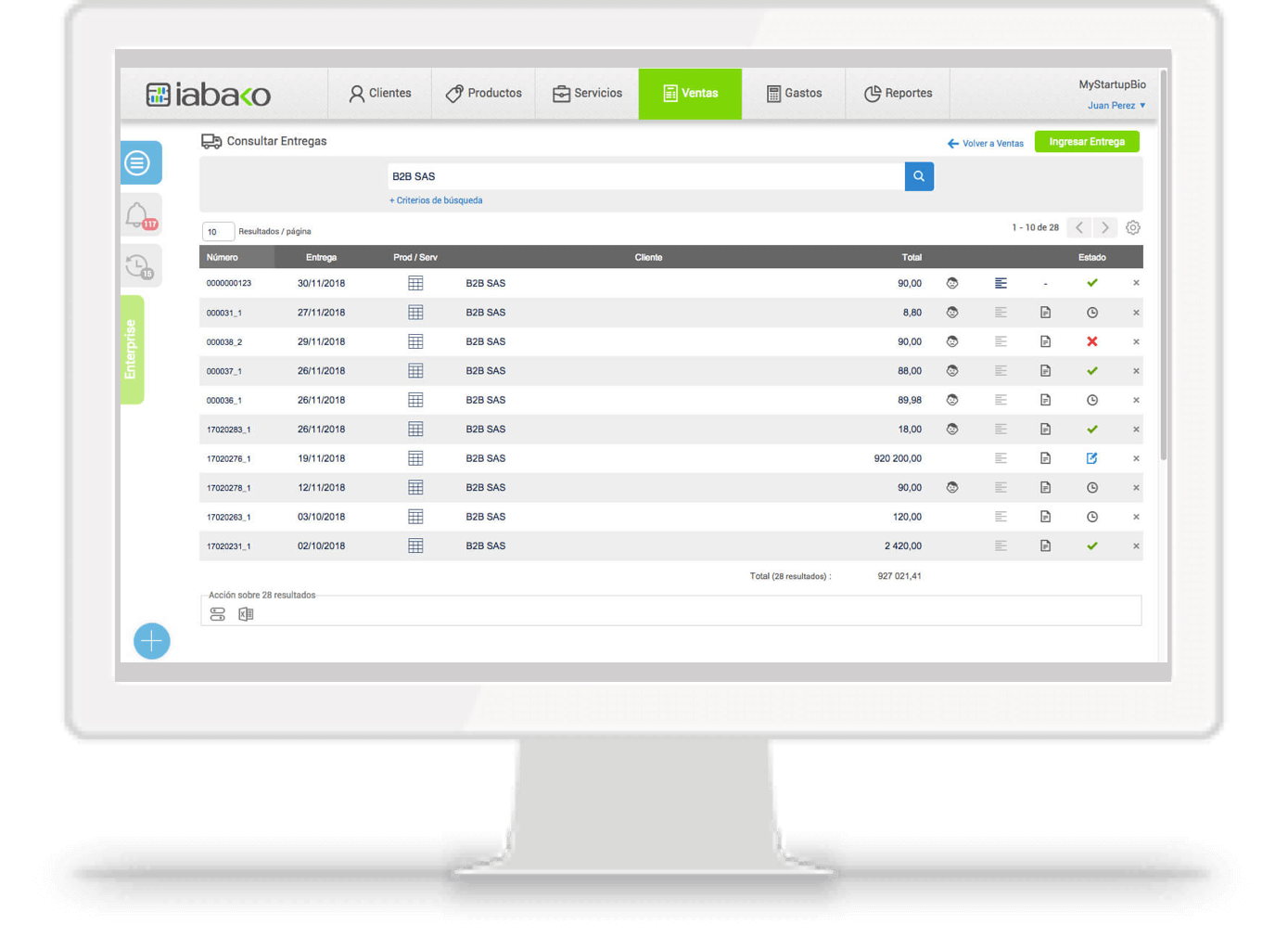The image size is (1288, 937).
Task: Delete row 17020231_1 with x
Action: coord(1136,546)
